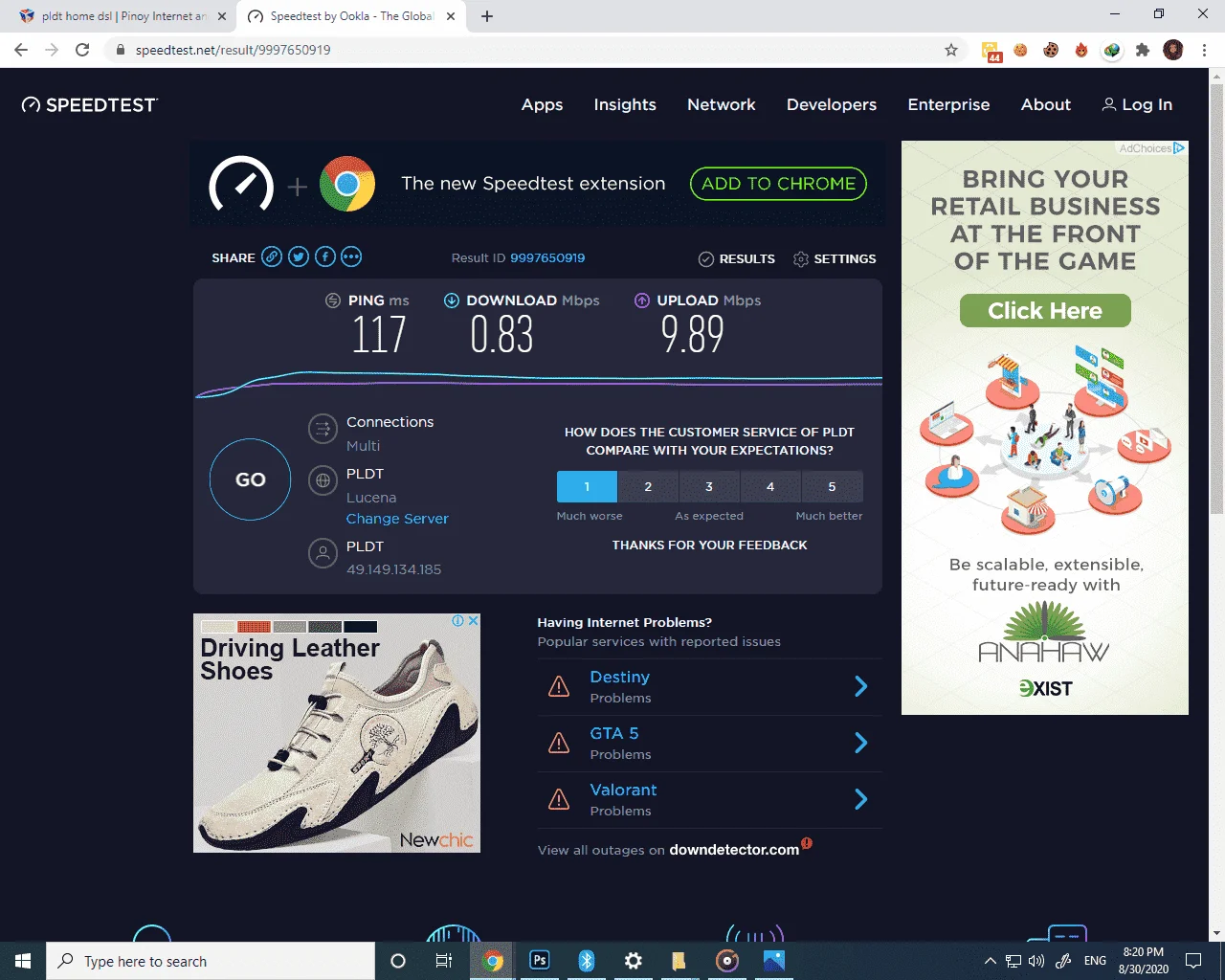Open the Windows notification center
This screenshot has height=980, width=1225.
click(1193, 961)
